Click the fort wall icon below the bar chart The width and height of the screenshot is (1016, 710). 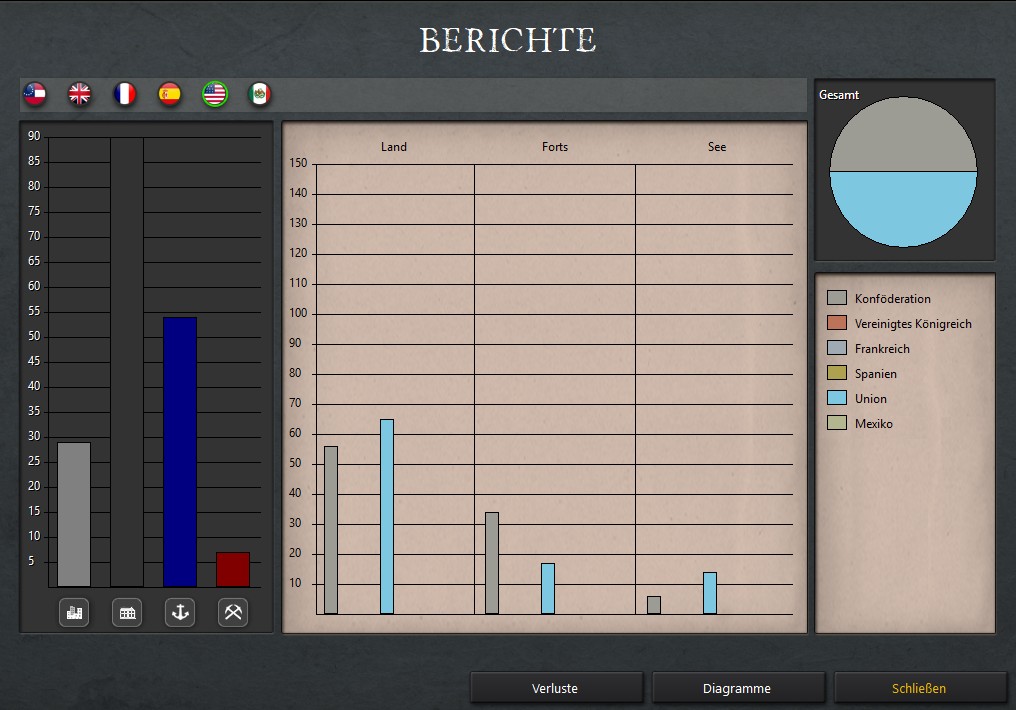tap(127, 612)
